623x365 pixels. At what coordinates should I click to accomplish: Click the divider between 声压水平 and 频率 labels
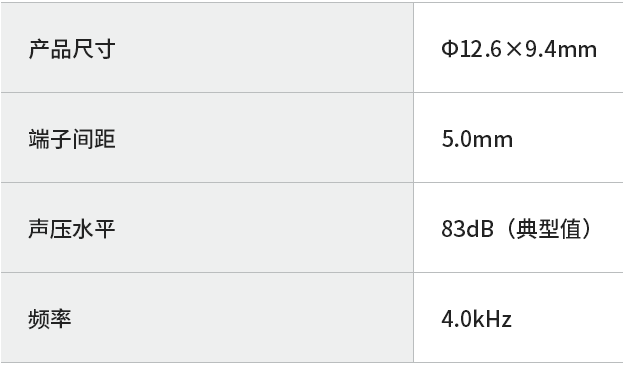(x=207, y=272)
